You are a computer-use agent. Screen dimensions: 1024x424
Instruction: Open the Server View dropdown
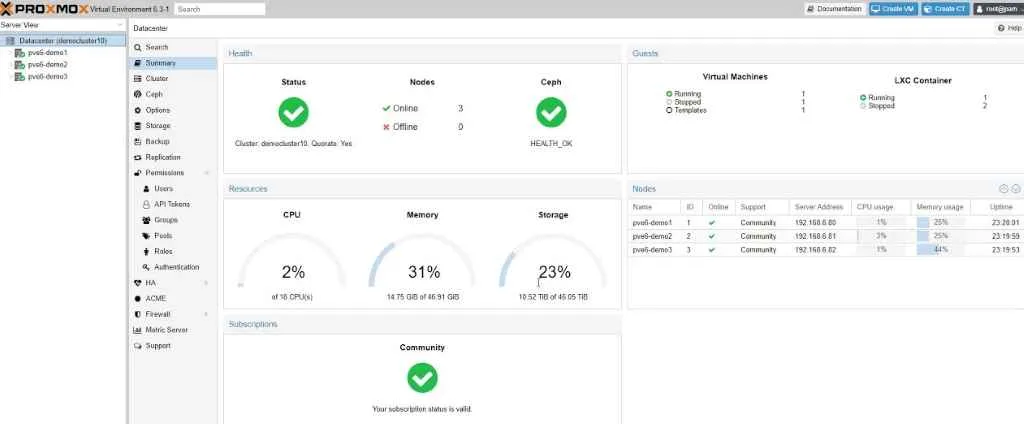pos(63,25)
